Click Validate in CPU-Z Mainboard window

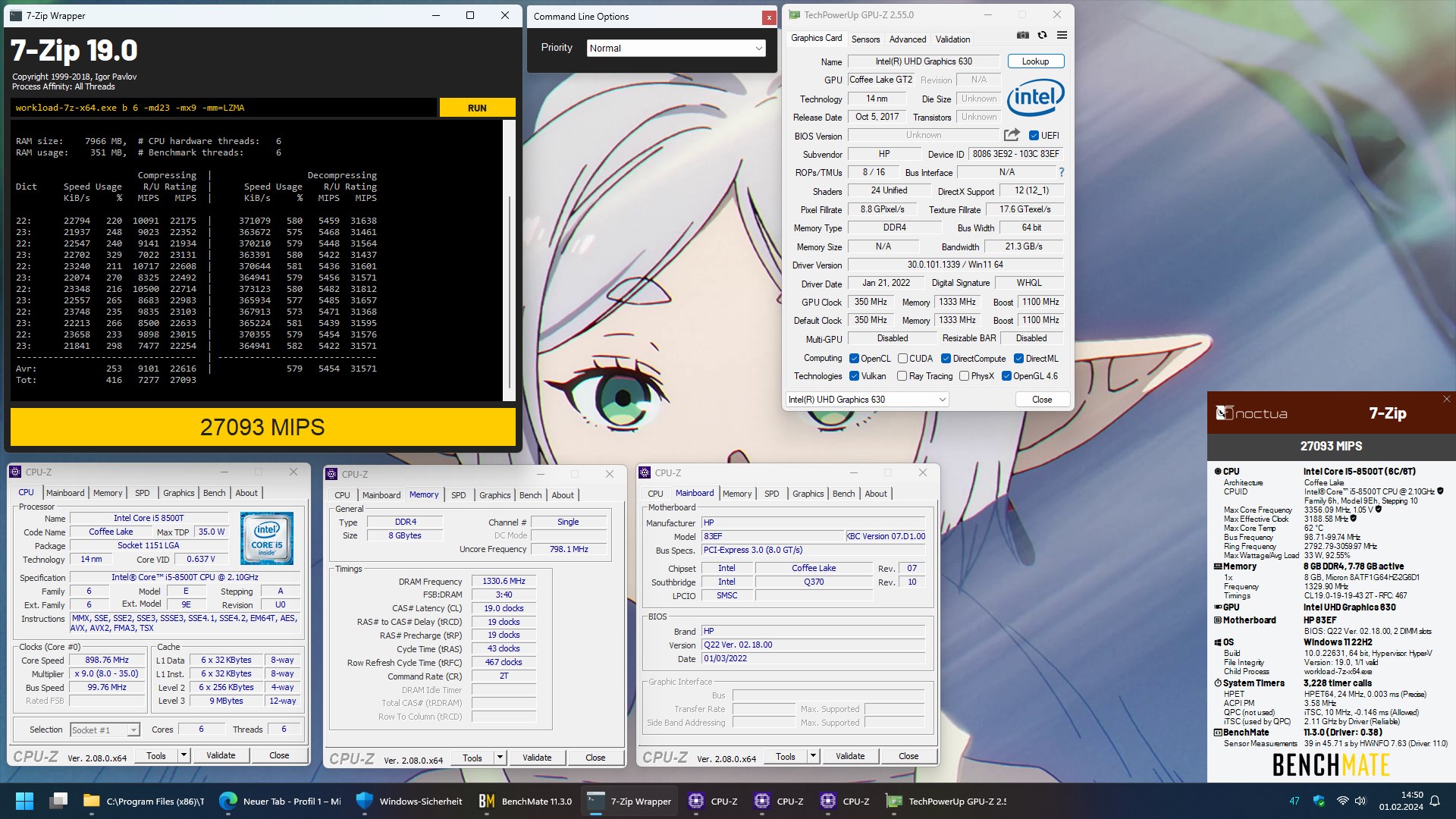850,756
